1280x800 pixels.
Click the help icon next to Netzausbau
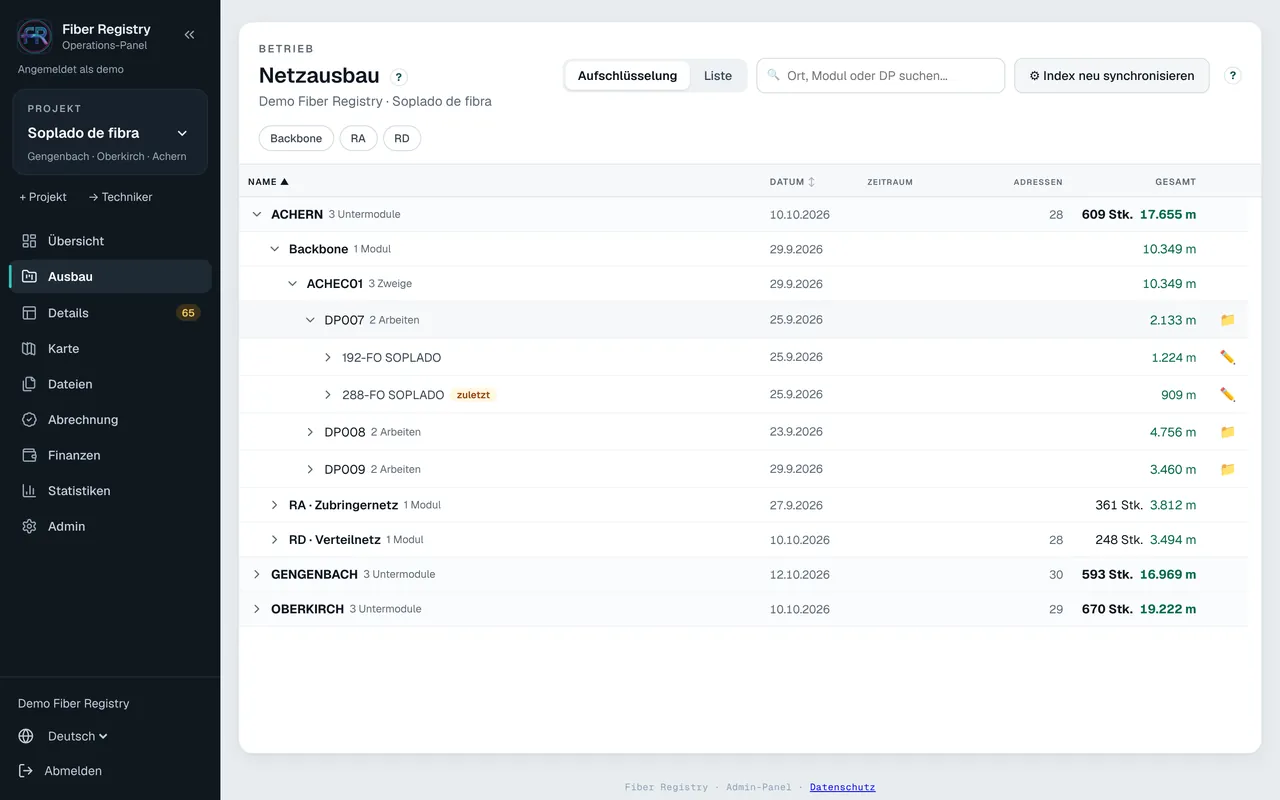[x=399, y=77]
